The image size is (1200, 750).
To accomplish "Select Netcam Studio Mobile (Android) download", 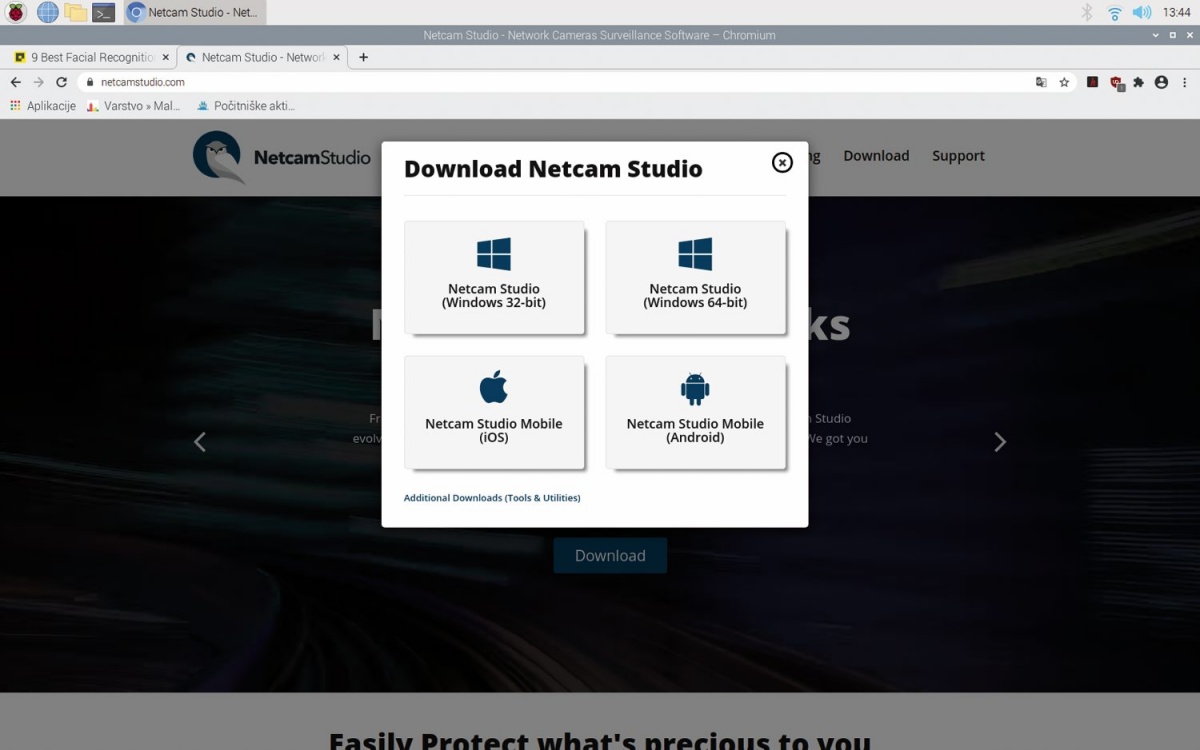I will 695,412.
